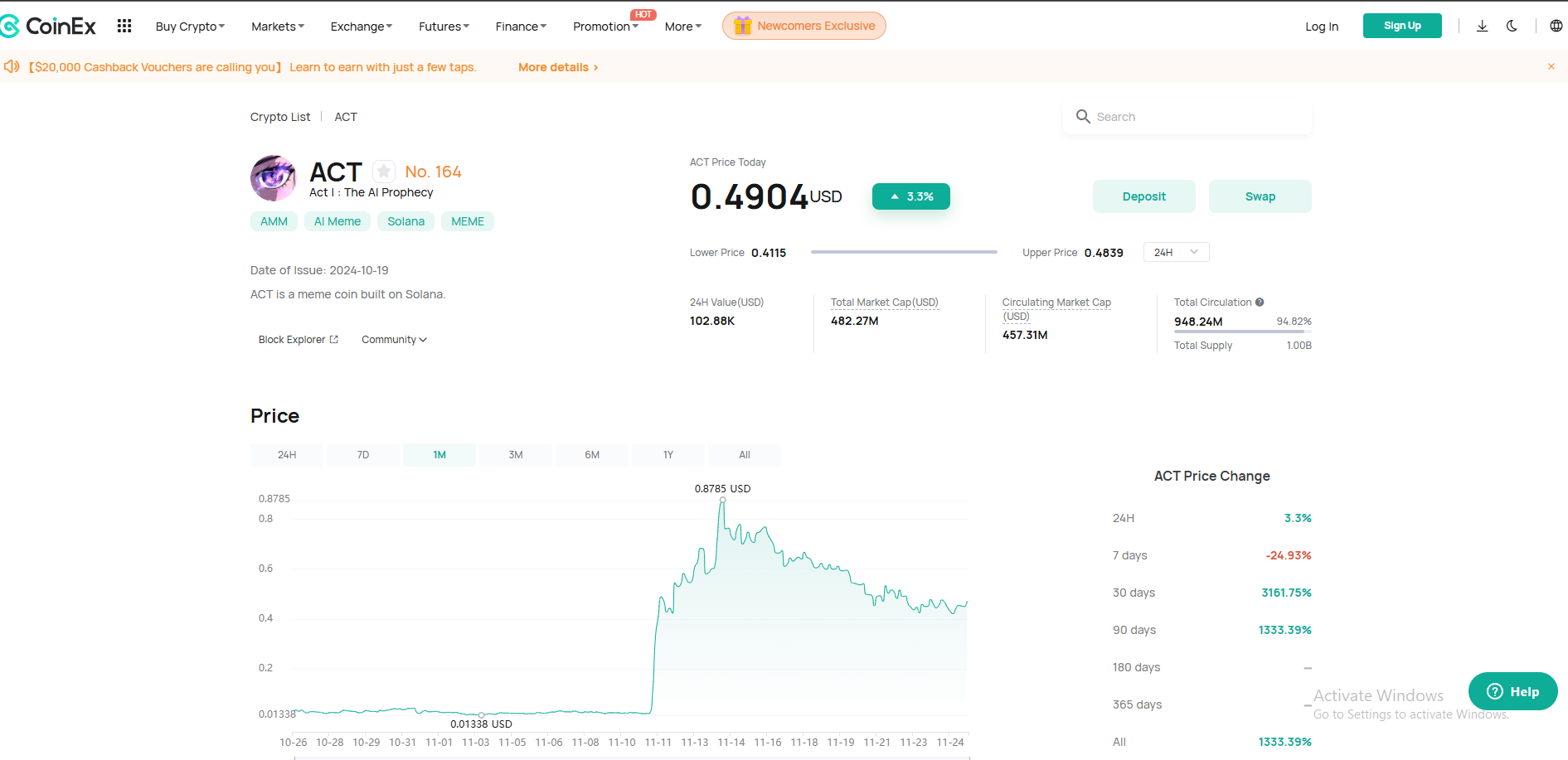
Task: Select the 24H chart tab
Action: click(x=287, y=455)
